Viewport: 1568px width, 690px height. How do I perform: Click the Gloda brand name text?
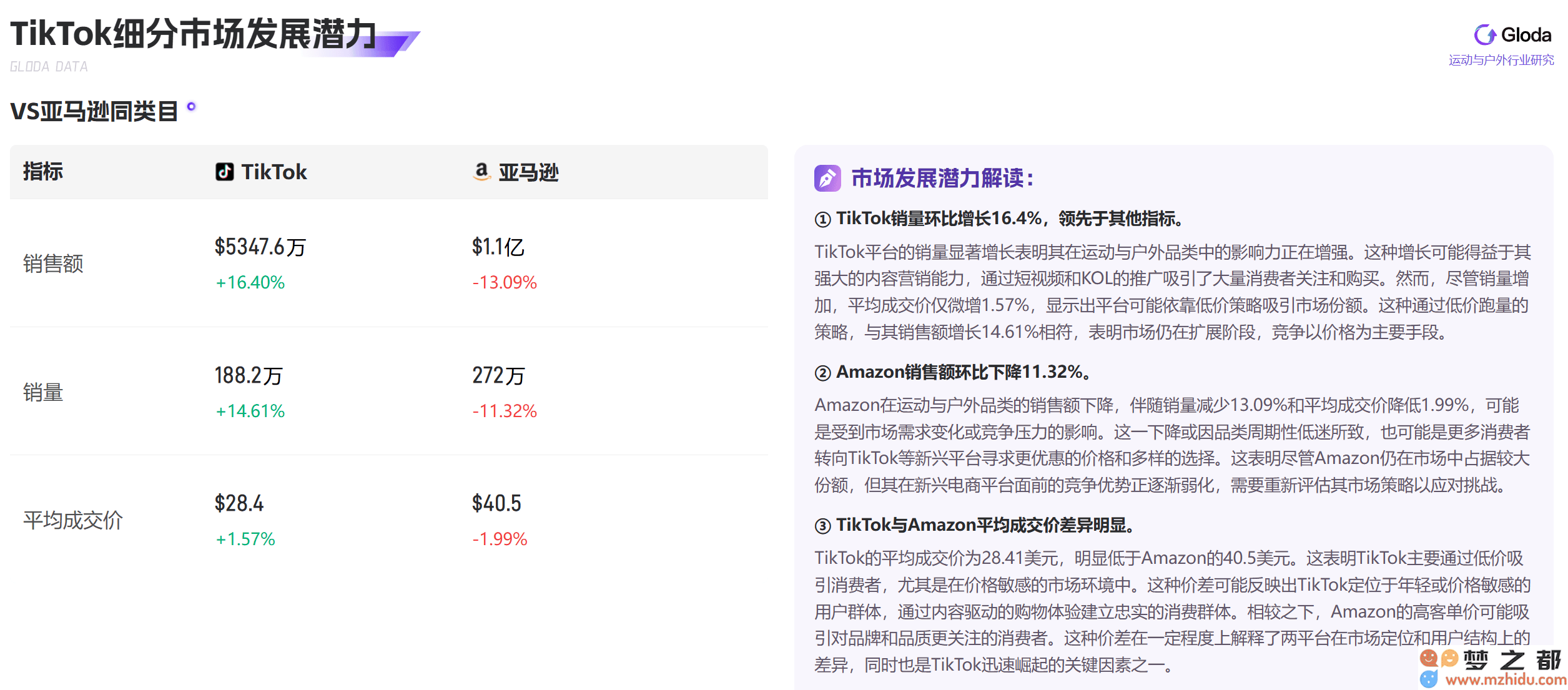(x=1526, y=35)
